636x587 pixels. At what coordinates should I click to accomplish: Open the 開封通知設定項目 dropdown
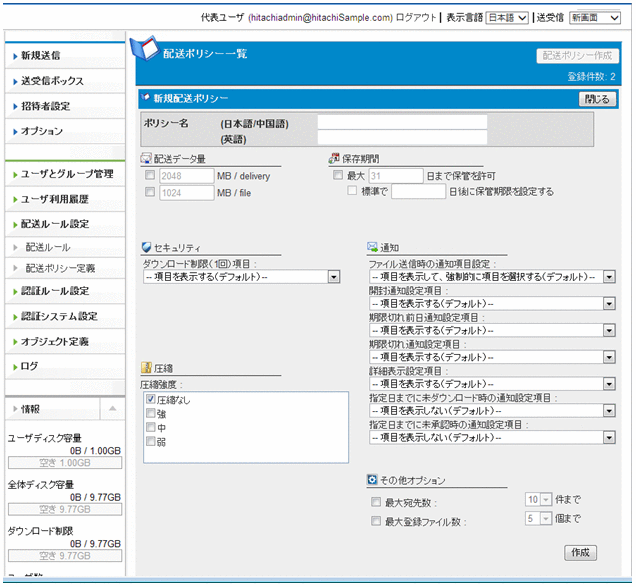[492, 303]
